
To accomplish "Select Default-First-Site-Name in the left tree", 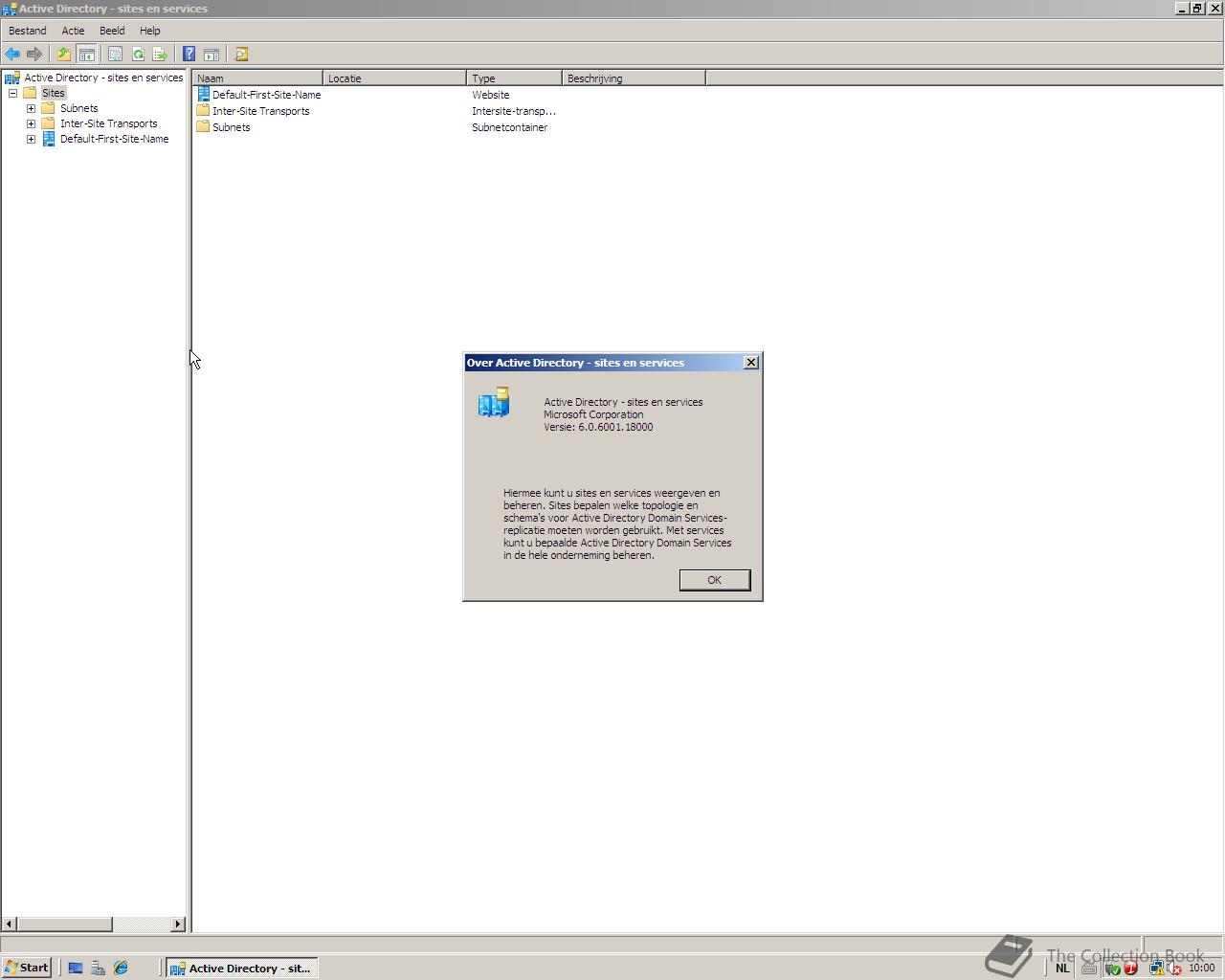I will tap(114, 139).
